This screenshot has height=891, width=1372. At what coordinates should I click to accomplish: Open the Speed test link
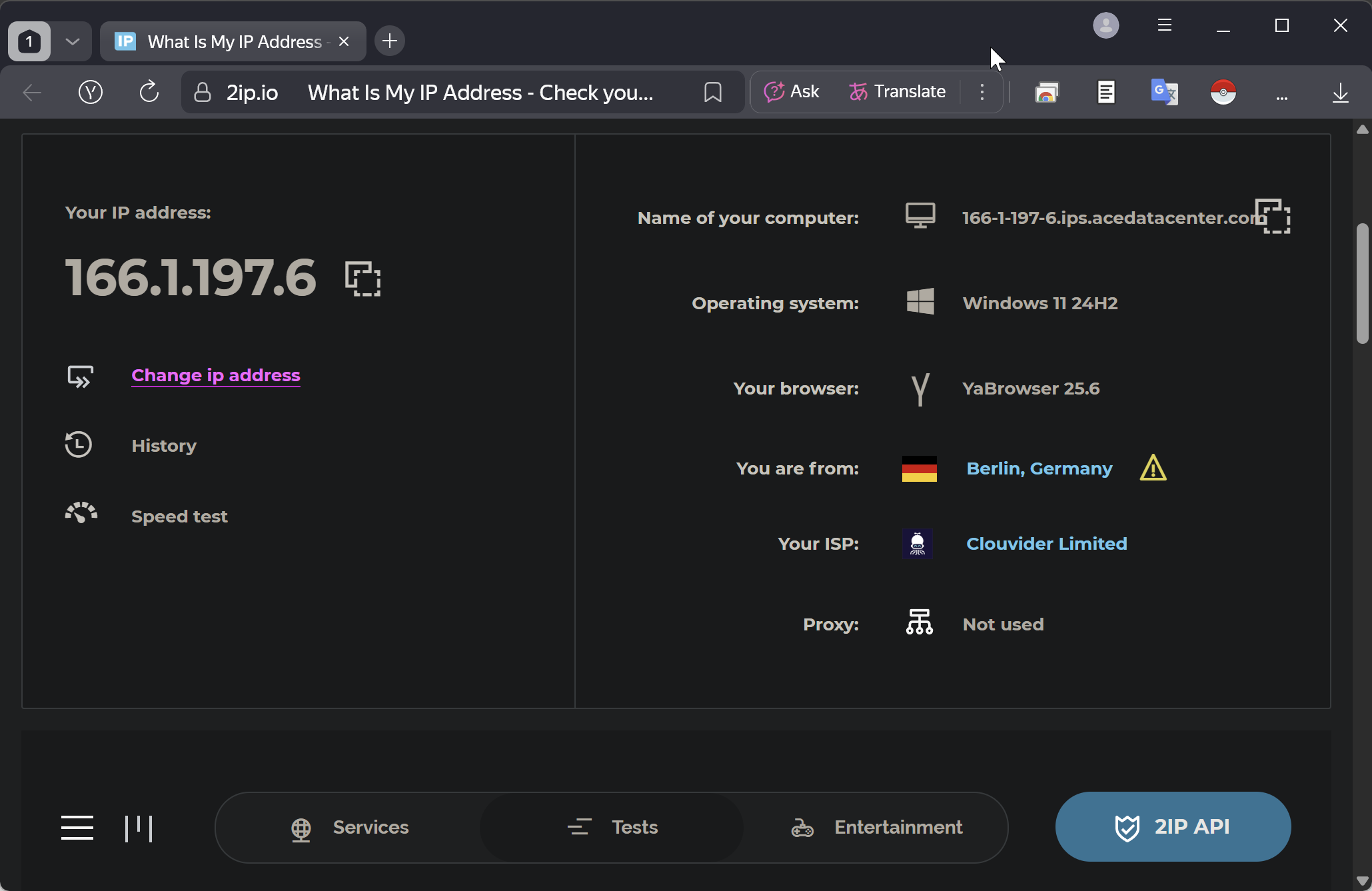(179, 516)
